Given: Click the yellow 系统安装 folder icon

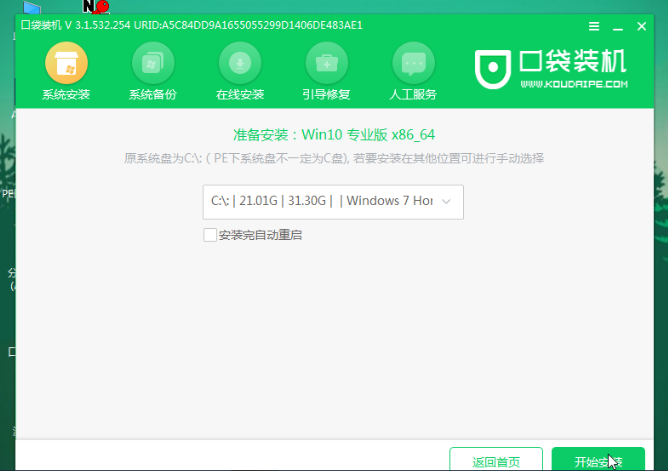Looking at the screenshot, I should click(x=66, y=64).
